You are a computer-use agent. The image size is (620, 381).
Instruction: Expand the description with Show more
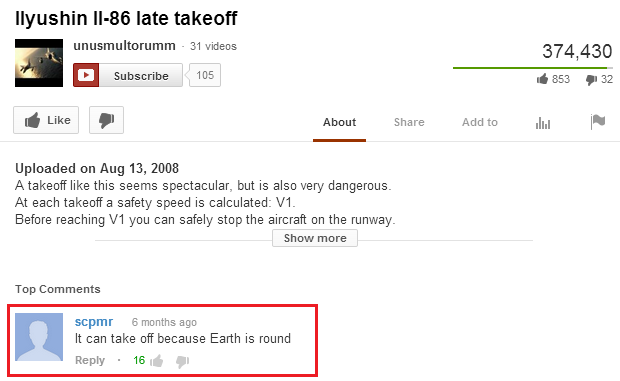(x=315, y=238)
